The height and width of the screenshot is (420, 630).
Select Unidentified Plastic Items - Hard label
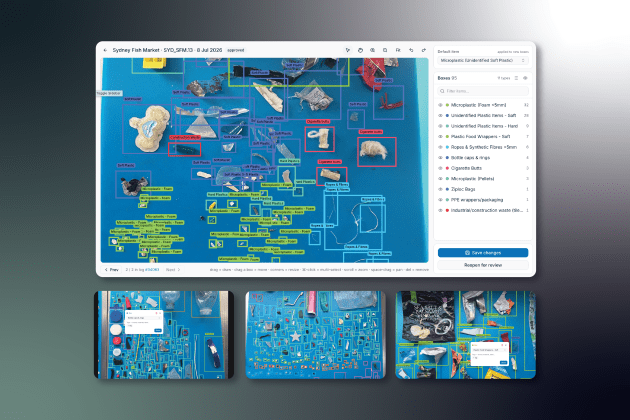(x=484, y=126)
